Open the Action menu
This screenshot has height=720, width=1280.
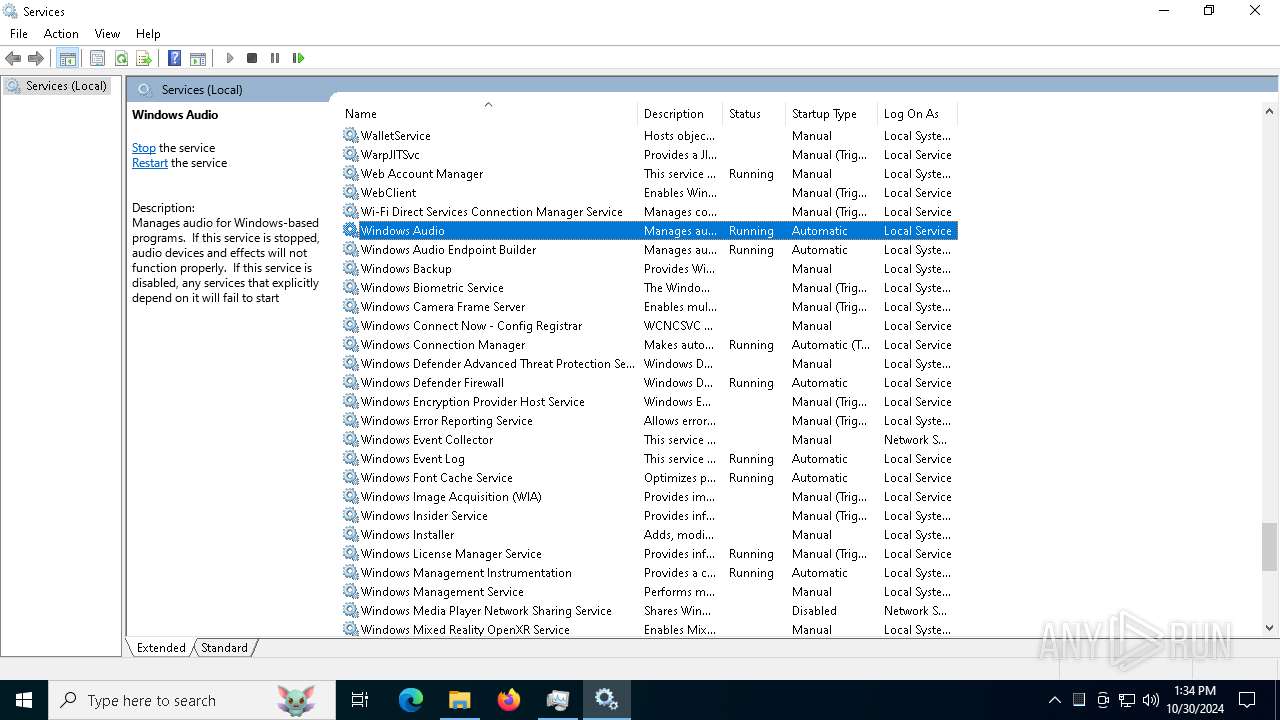pyautogui.click(x=61, y=34)
